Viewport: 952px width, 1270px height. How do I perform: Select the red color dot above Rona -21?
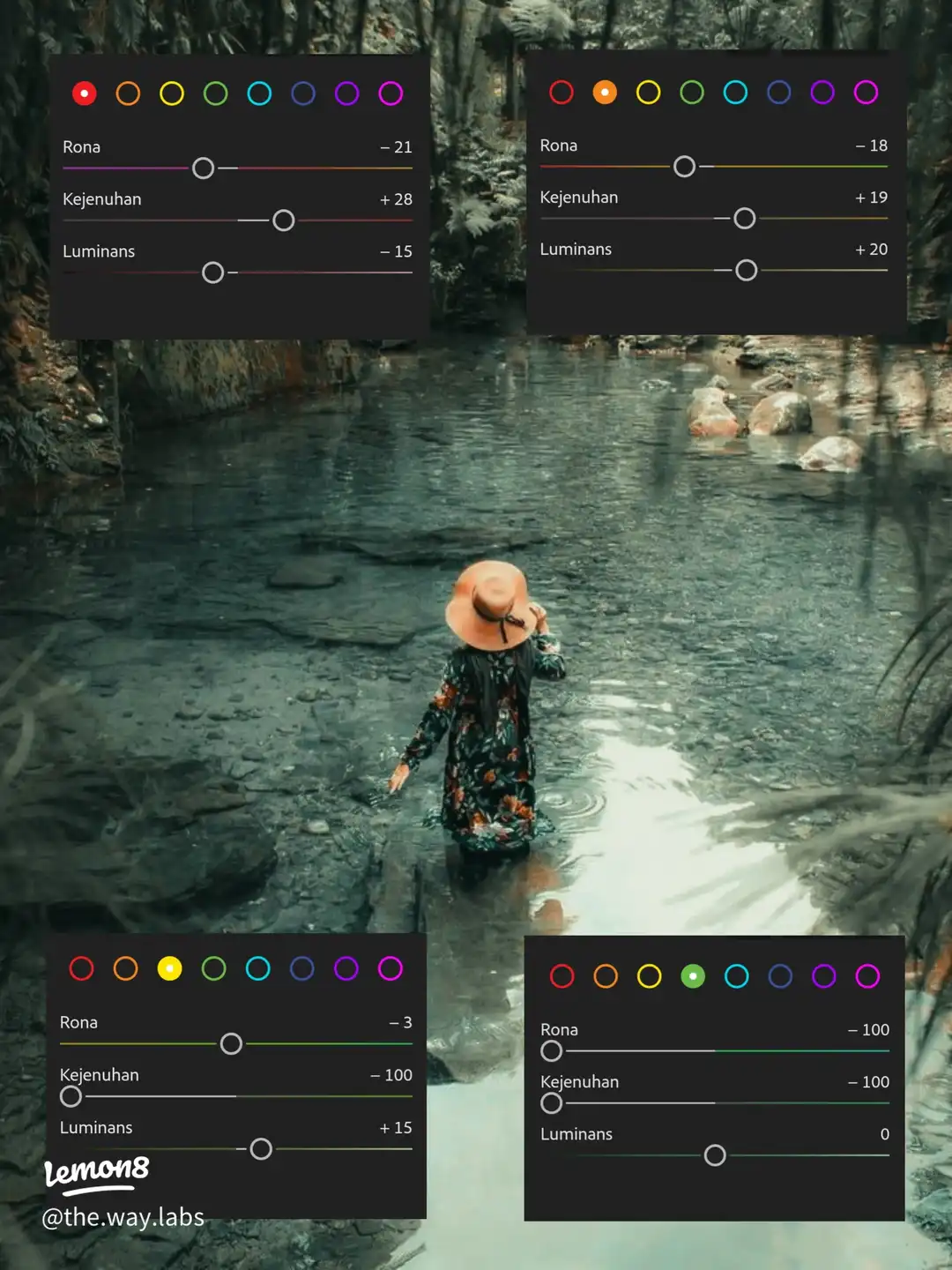click(85, 93)
